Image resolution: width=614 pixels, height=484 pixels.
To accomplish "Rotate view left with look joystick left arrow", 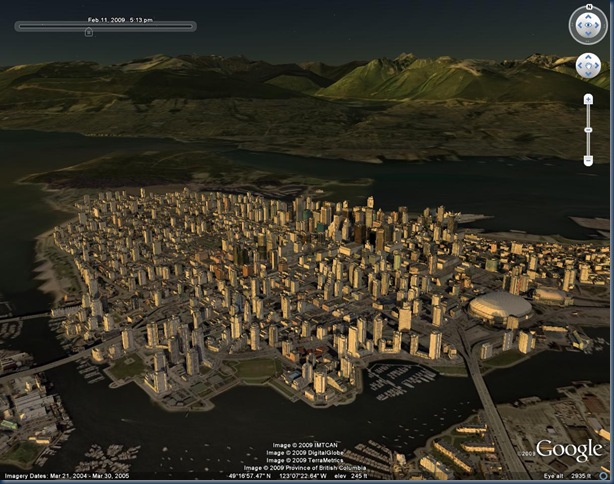I will pos(580,25).
